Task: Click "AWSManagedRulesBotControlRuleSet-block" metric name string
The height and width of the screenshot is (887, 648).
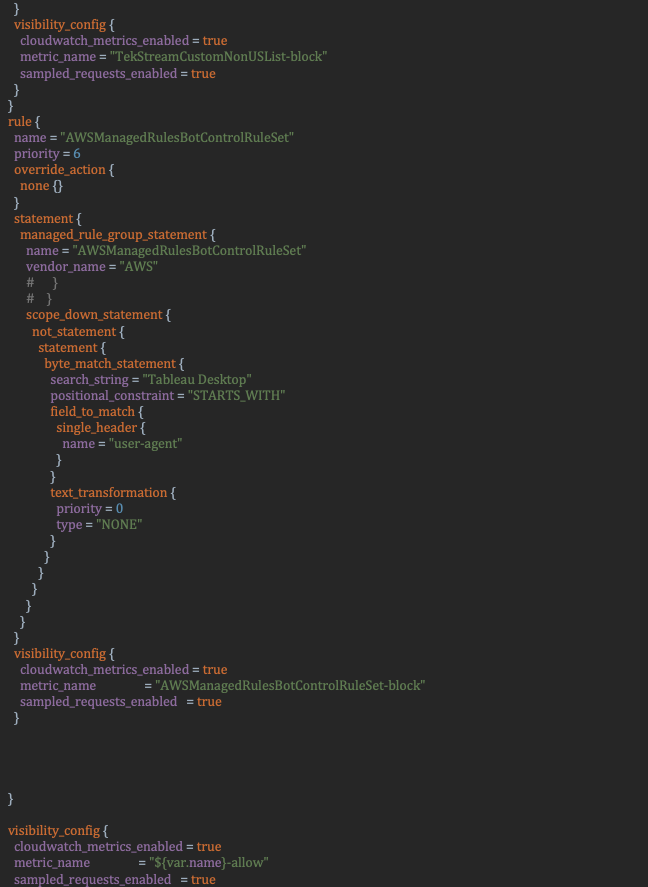Action: pyautogui.click(x=290, y=686)
